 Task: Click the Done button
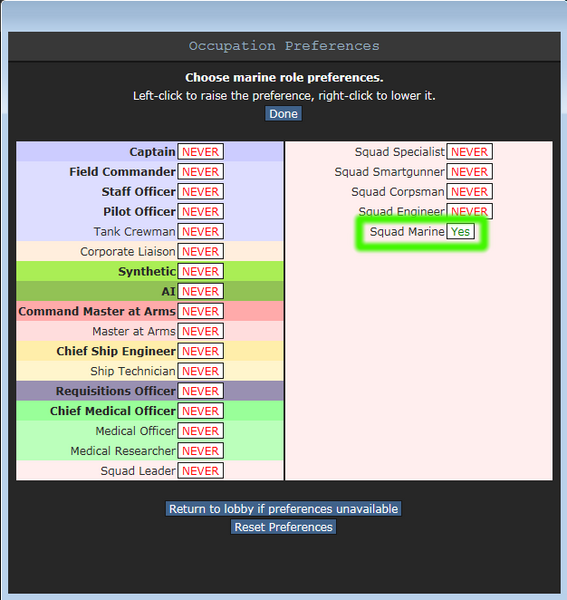point(284,114)
